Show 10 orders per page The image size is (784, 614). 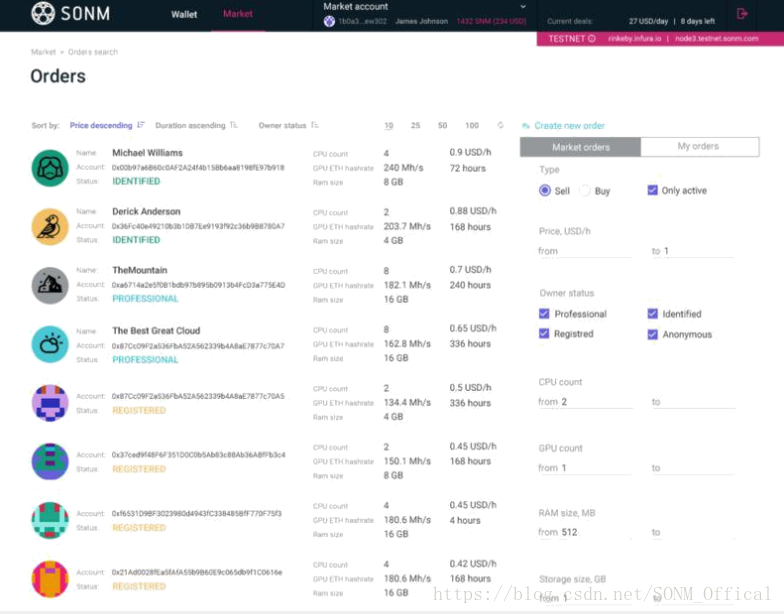388,126
